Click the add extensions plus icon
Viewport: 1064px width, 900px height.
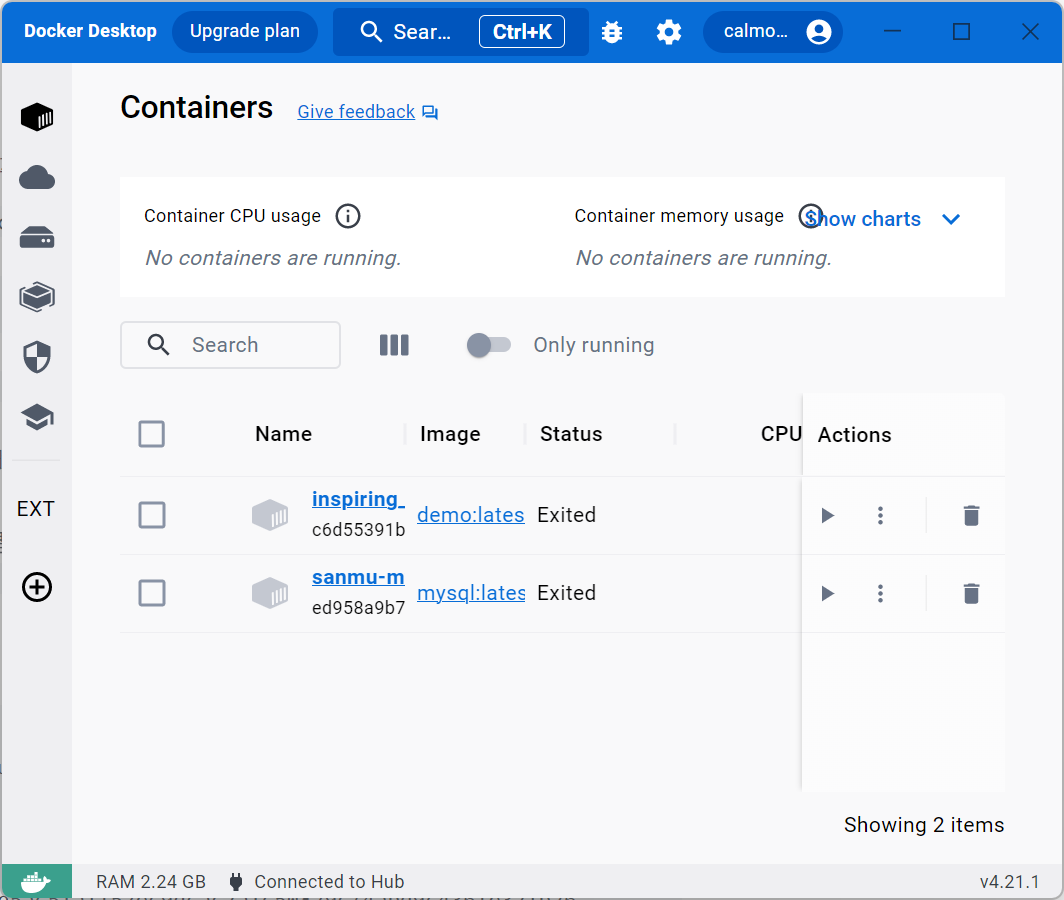tap(37, 587)
